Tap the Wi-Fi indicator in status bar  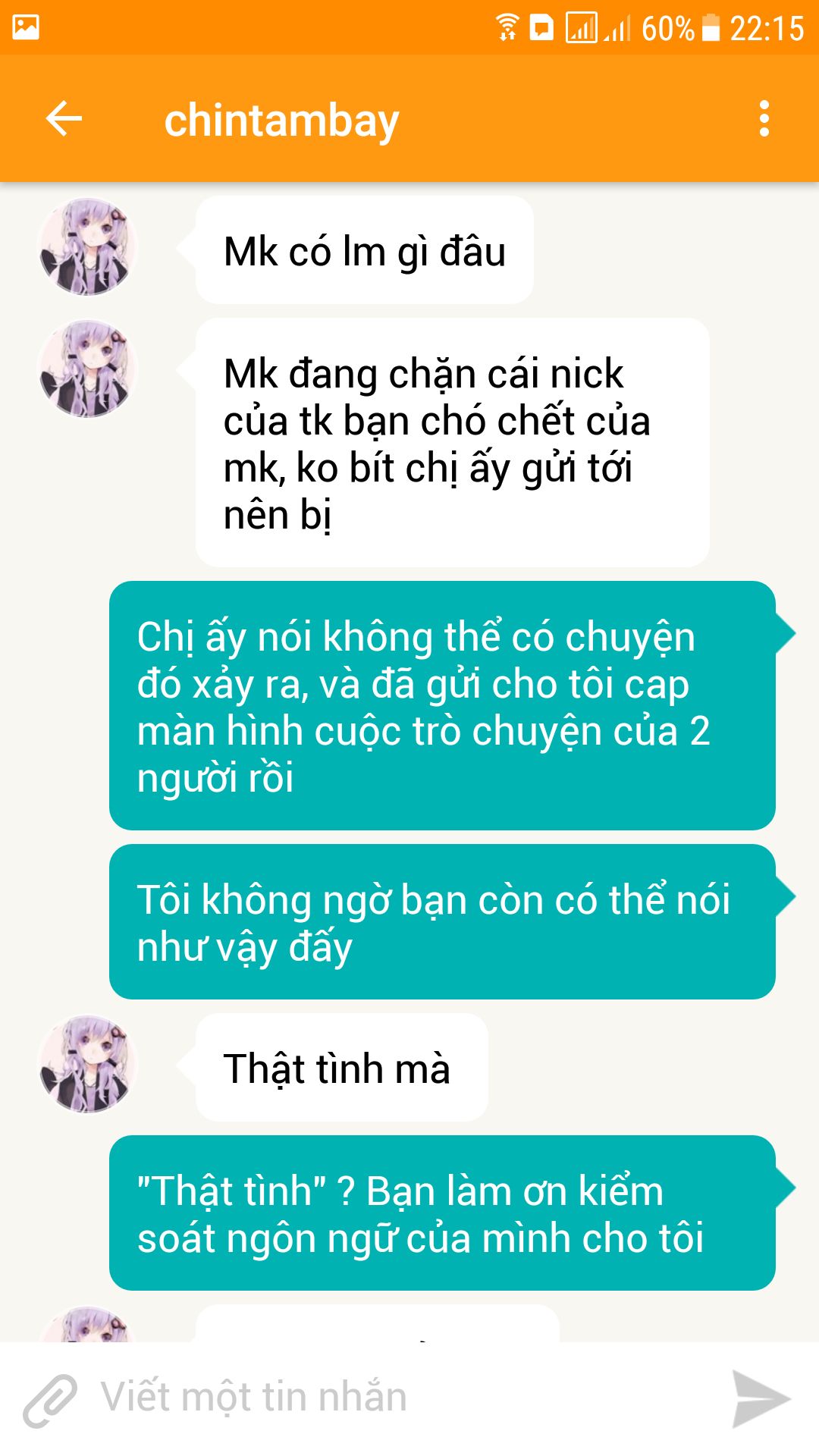point(507,27)
